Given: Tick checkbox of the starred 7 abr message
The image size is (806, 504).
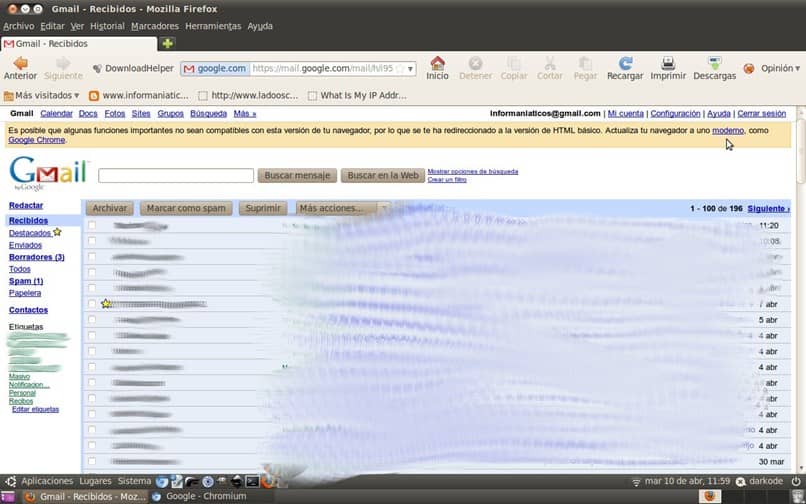Looking at the screenshot, I should (91, 303).
